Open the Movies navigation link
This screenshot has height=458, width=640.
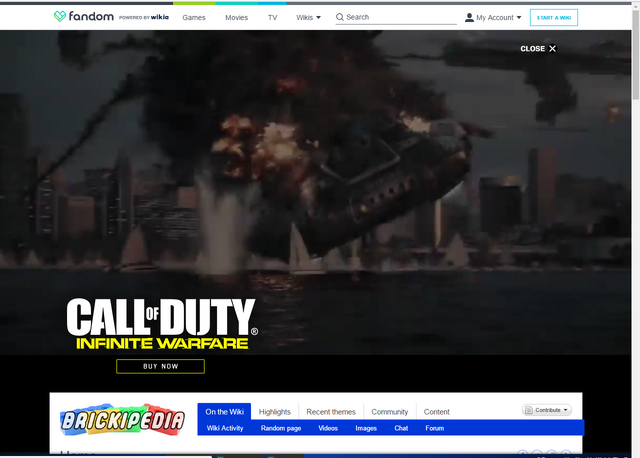(237, 18)
